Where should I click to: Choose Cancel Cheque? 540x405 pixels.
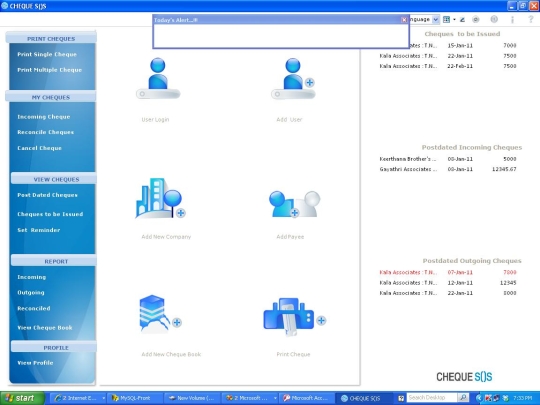pyautogui.click(x=39, y=148)
